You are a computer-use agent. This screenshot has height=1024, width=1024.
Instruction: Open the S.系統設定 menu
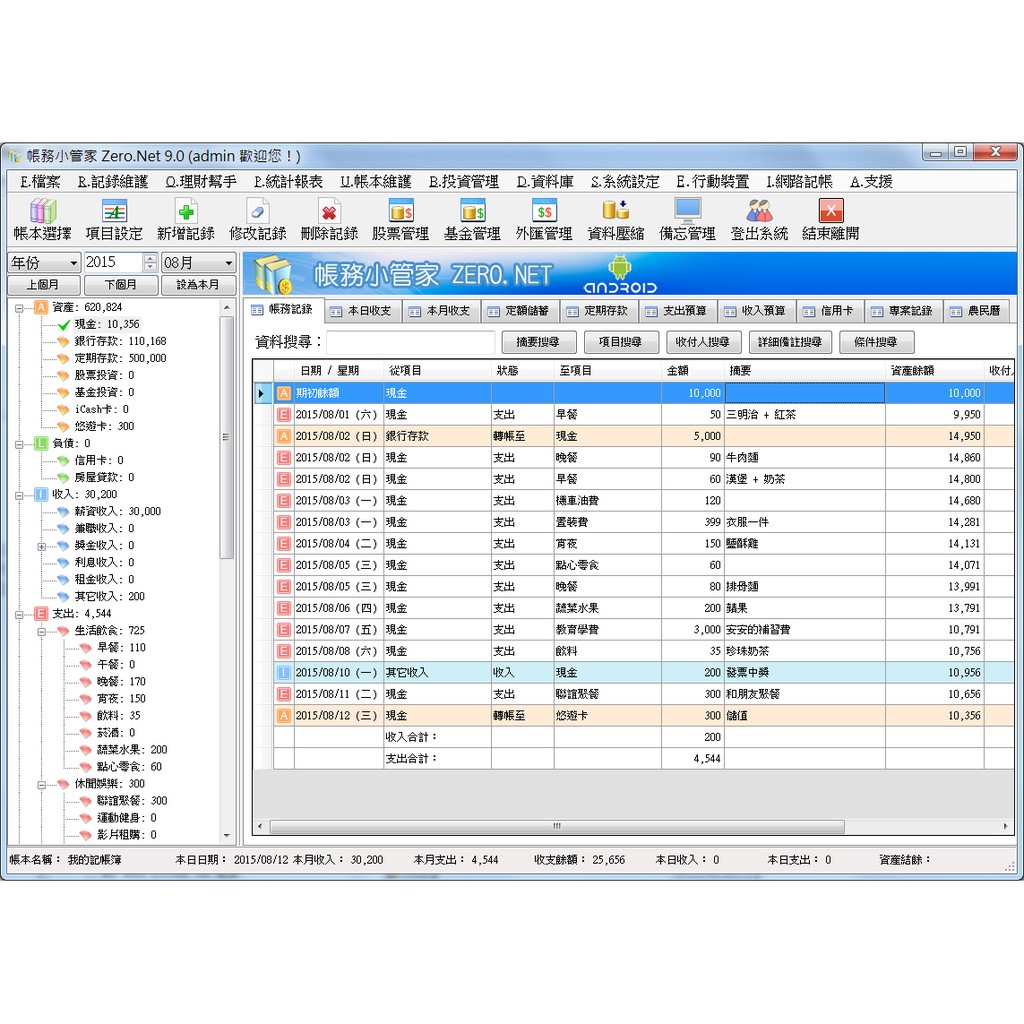pyautogui.click(x=625, y=182)
